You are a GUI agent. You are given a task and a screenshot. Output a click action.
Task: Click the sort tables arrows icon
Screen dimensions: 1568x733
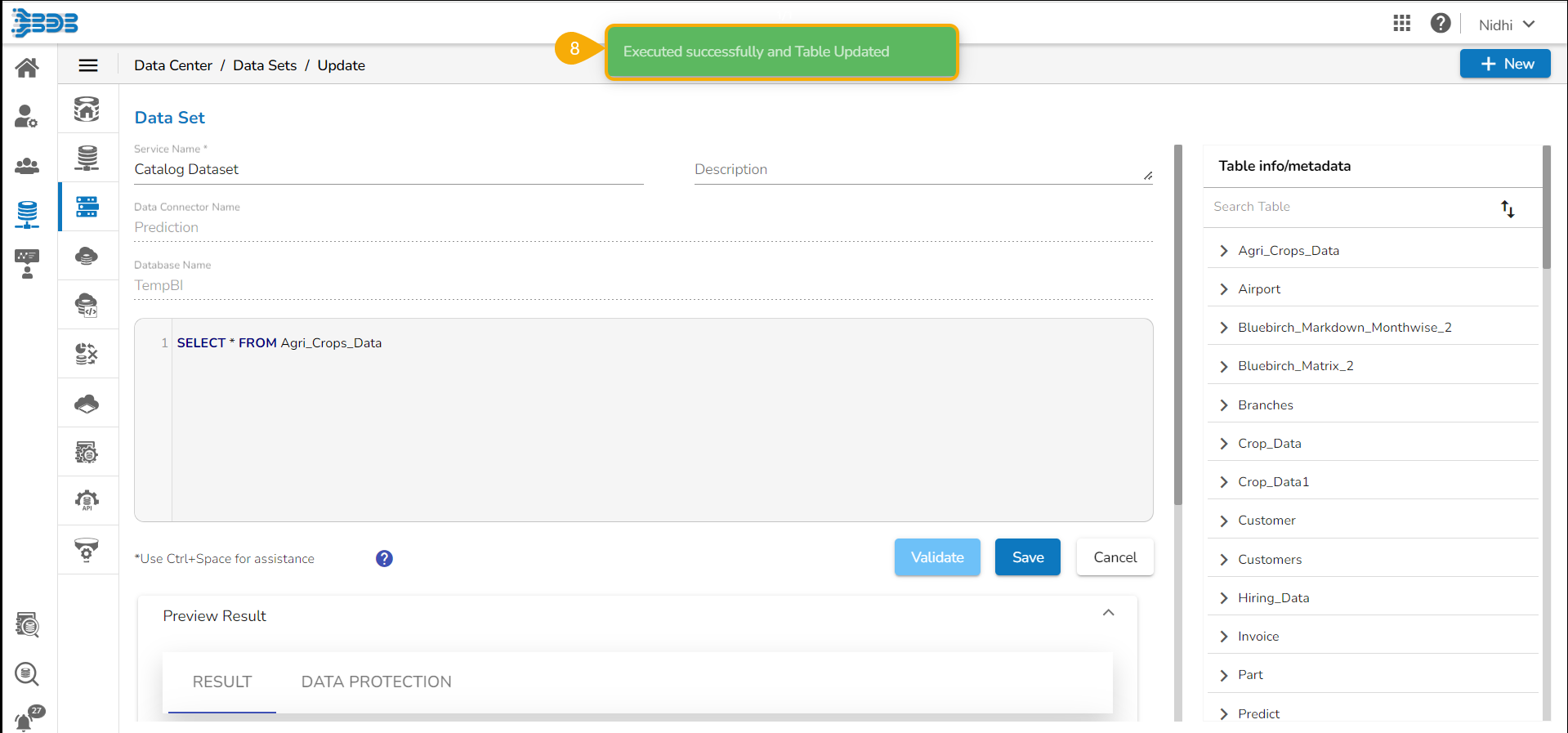pos(1508,209)
